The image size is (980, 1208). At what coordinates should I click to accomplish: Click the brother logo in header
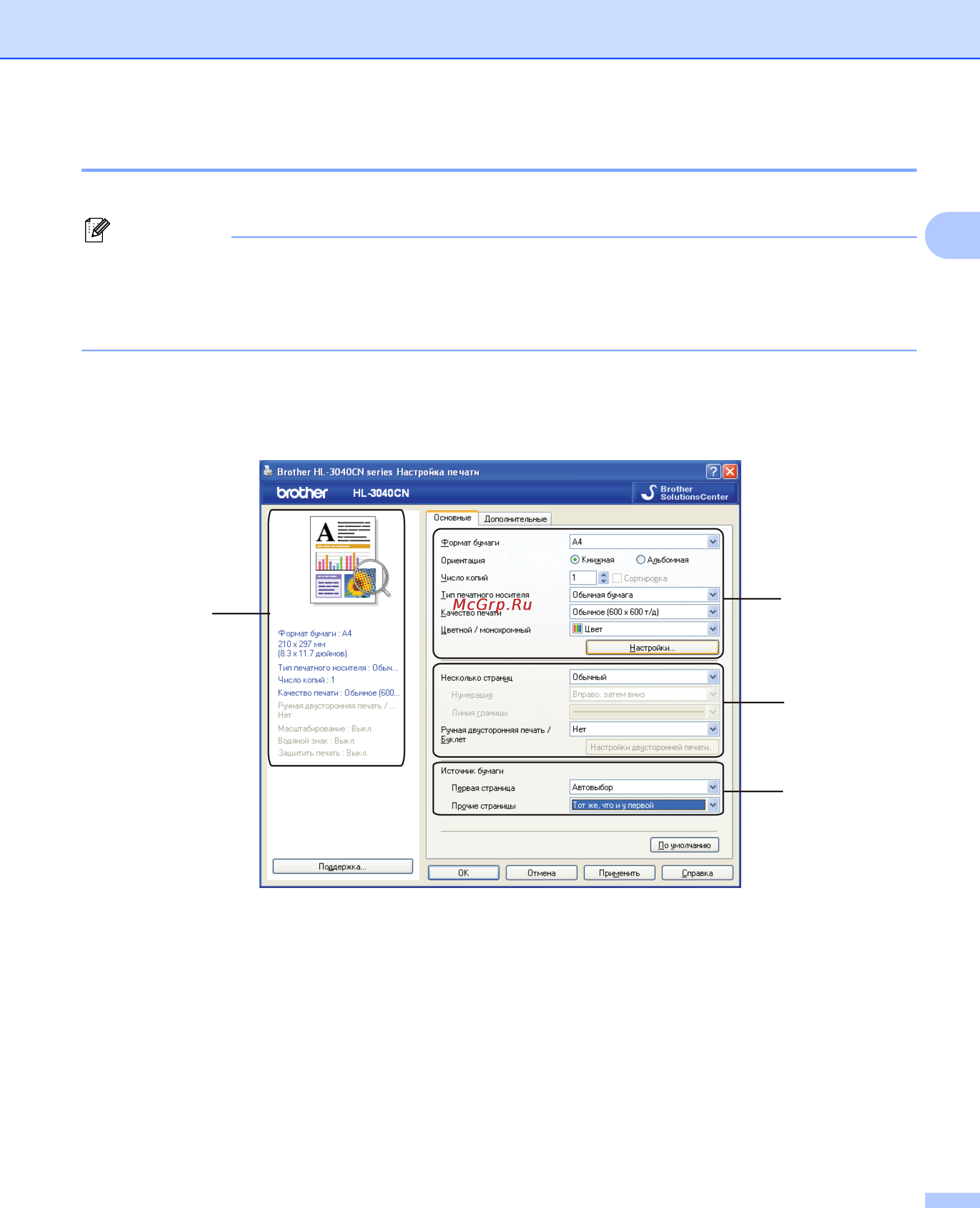[x=302, y=493]
